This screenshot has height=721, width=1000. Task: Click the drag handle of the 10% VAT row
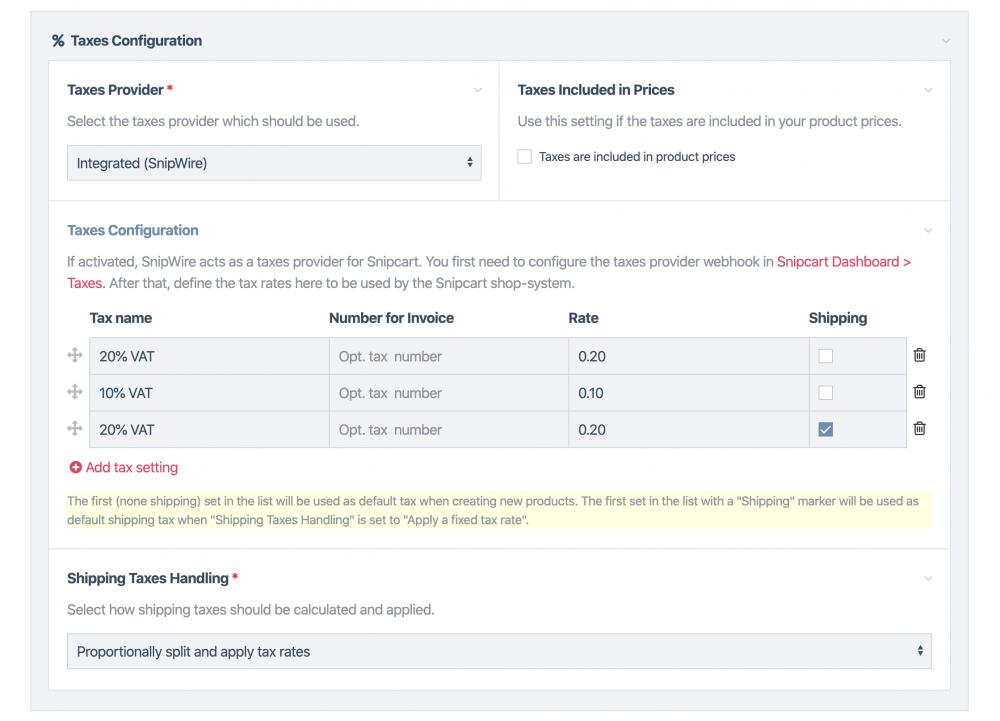pyautogui.click(x=75, y=392)
